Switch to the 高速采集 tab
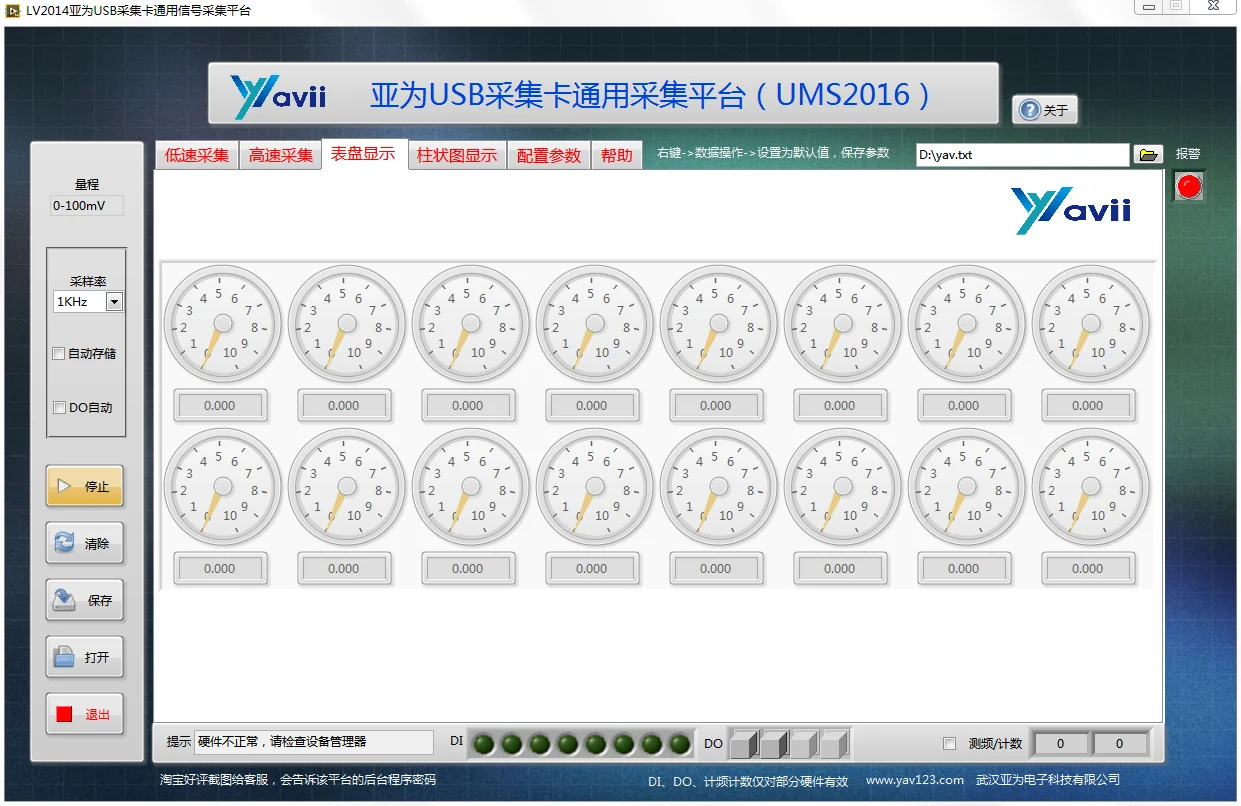The image size is (1241, 806). 281,156
